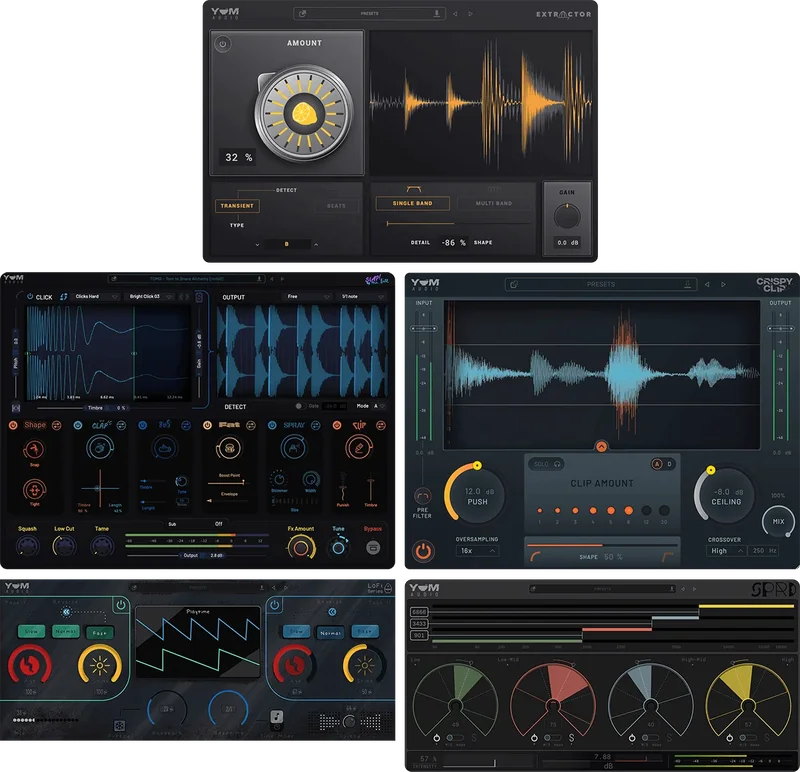This screenshot has width=800, height=772.
Task: Select the green Slow speed button
Action: pos(32,631)
